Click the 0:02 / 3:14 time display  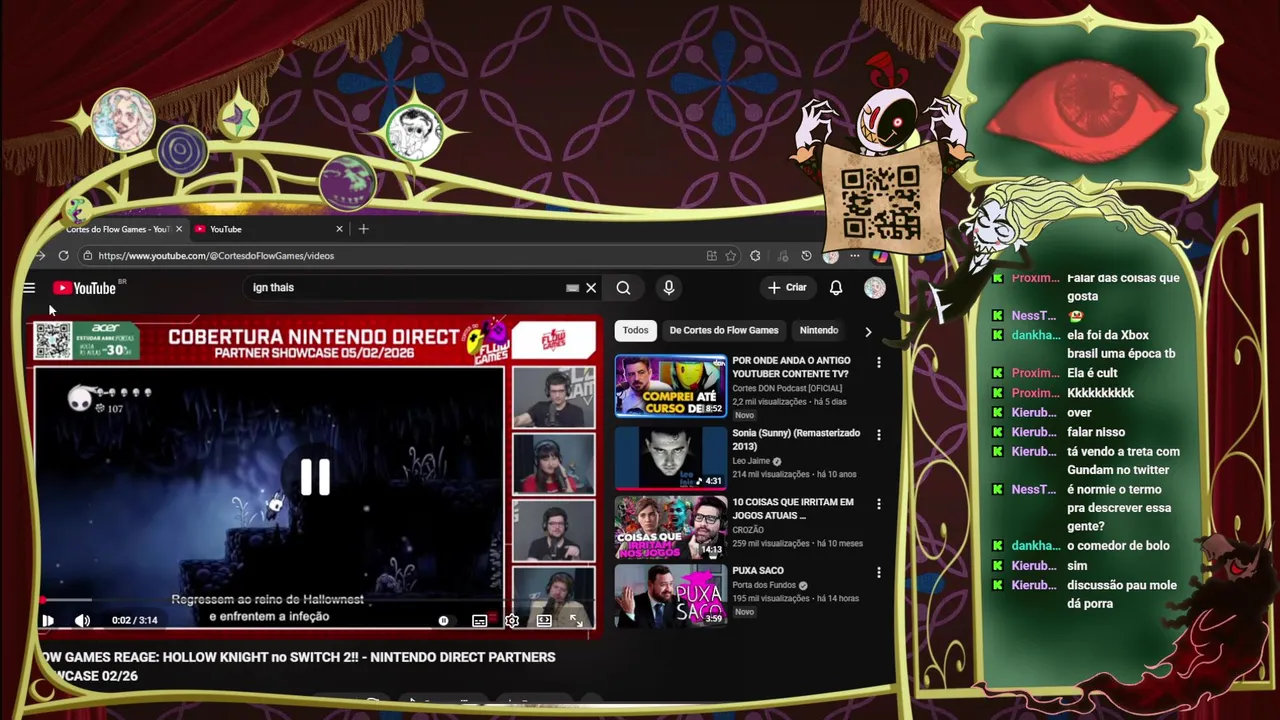coord(134,620)
